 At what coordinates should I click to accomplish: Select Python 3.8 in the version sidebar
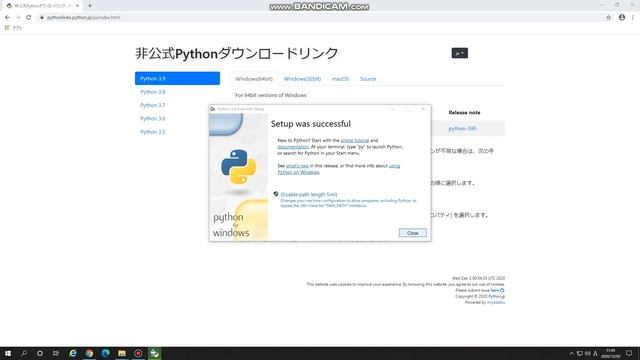pos(153,92)
